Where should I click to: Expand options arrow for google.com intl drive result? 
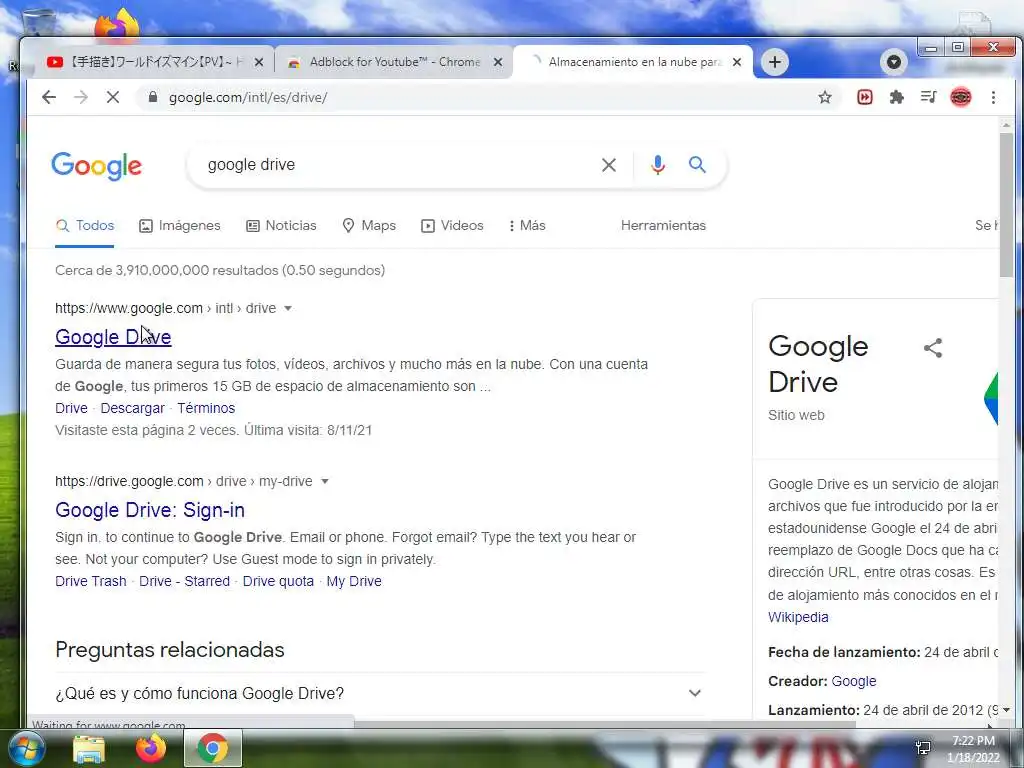[288, 308]
